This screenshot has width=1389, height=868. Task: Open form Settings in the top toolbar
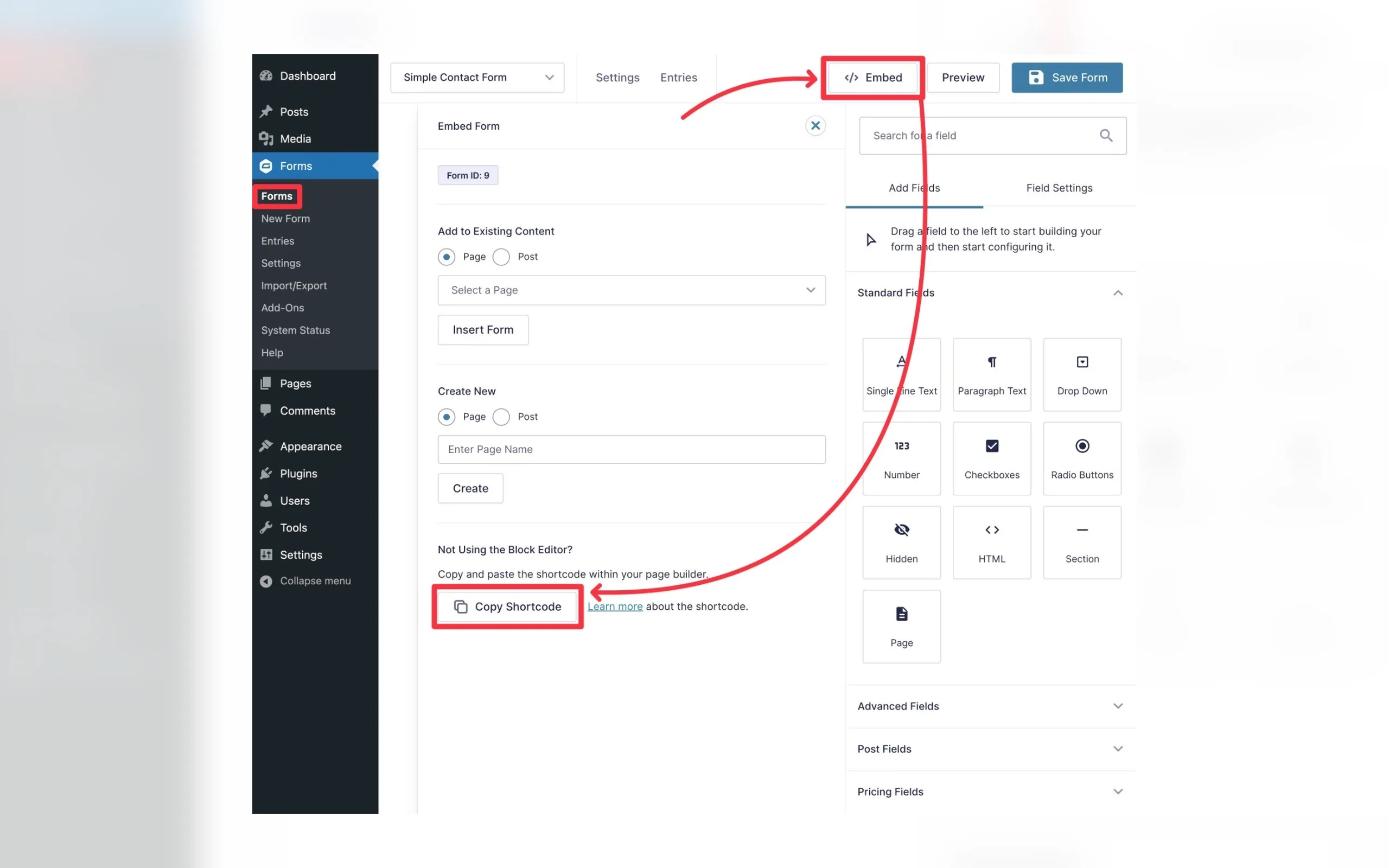617,78
